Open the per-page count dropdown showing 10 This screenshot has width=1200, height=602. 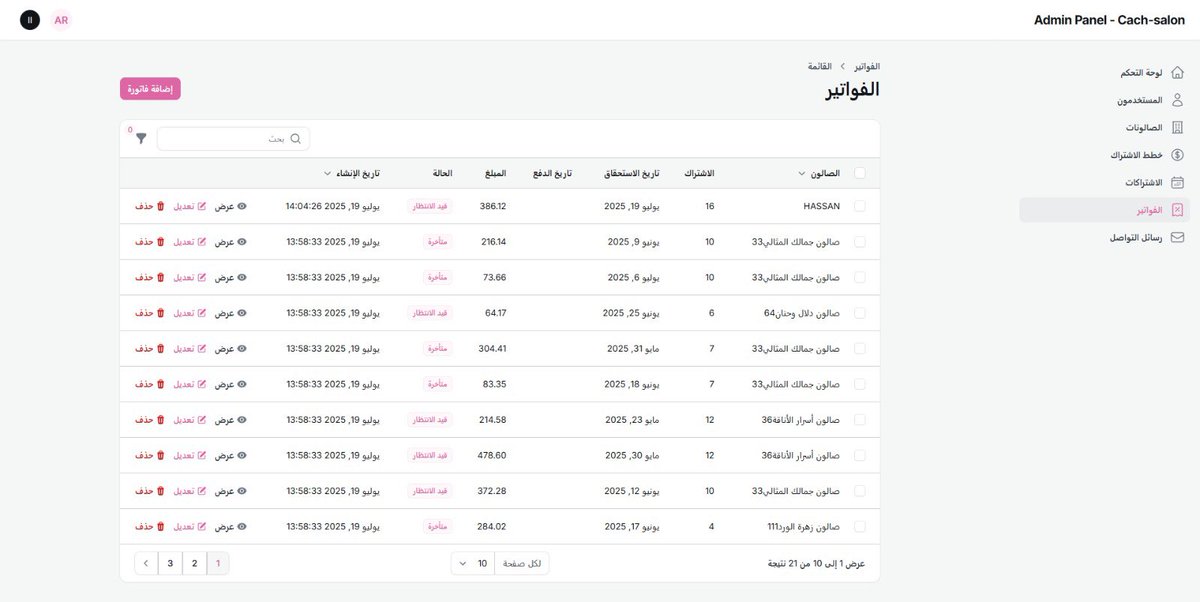click(x=473, y=563)
